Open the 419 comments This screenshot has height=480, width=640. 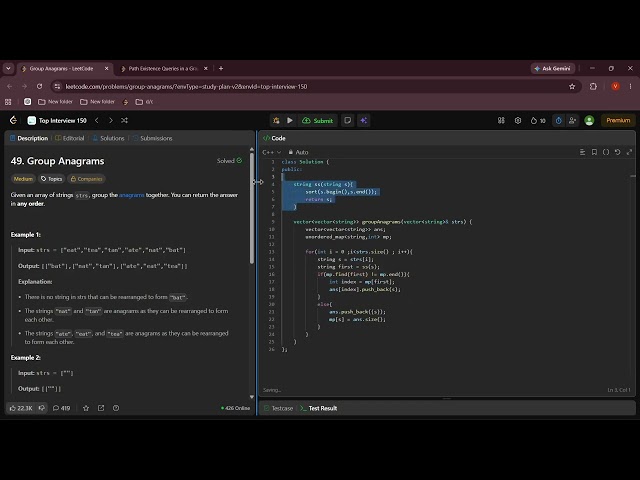62,408
